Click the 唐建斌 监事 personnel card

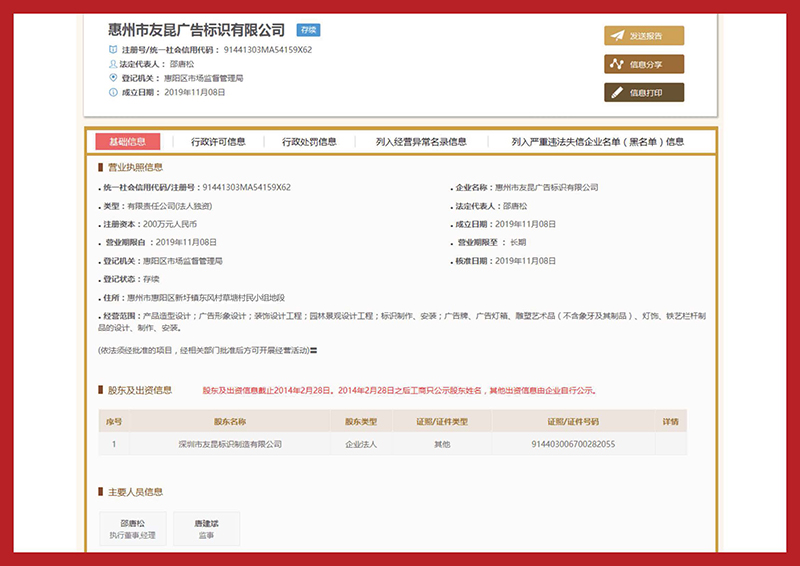[x=206, y=529]
